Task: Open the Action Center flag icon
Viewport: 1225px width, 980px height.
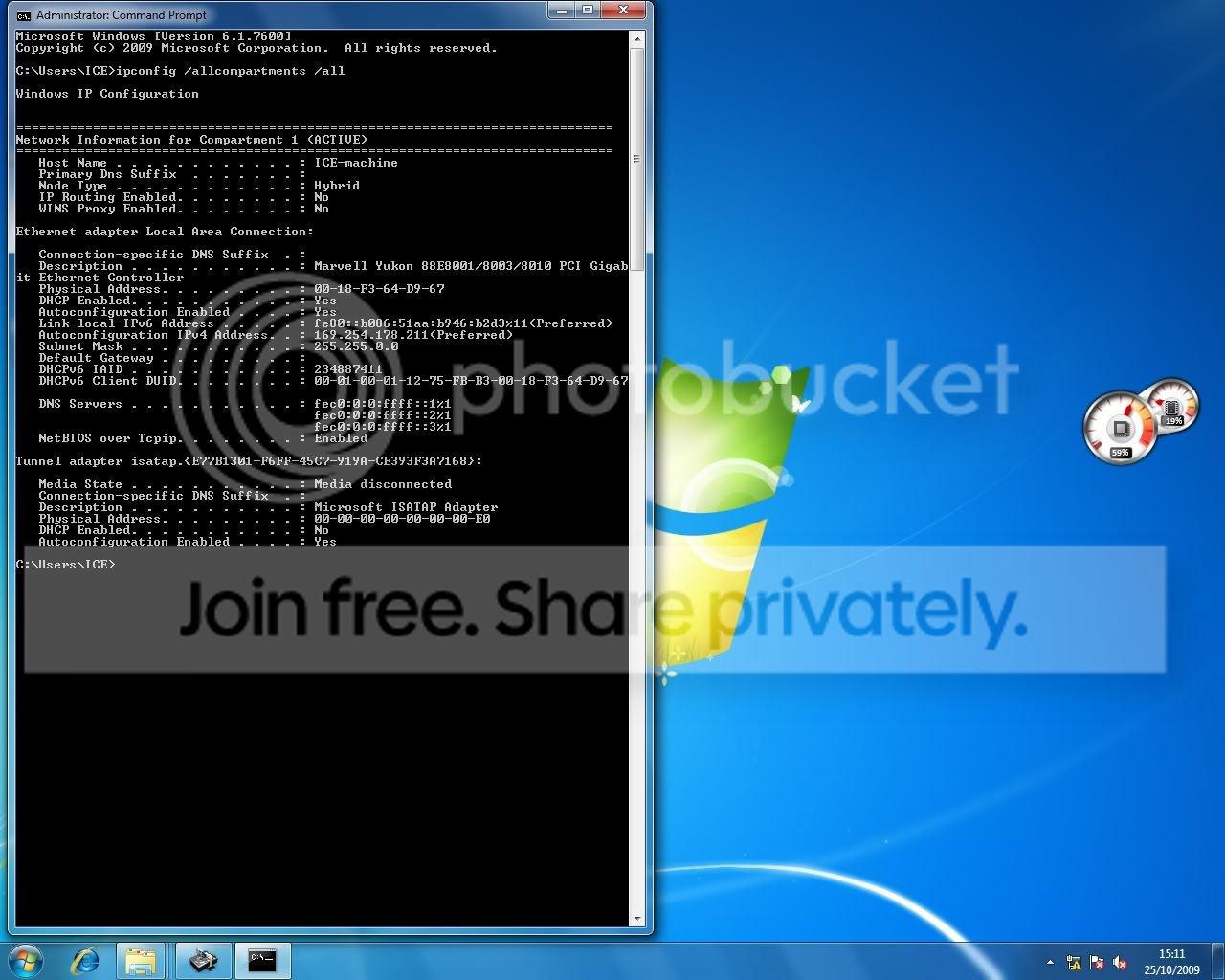Action: 1097,962
